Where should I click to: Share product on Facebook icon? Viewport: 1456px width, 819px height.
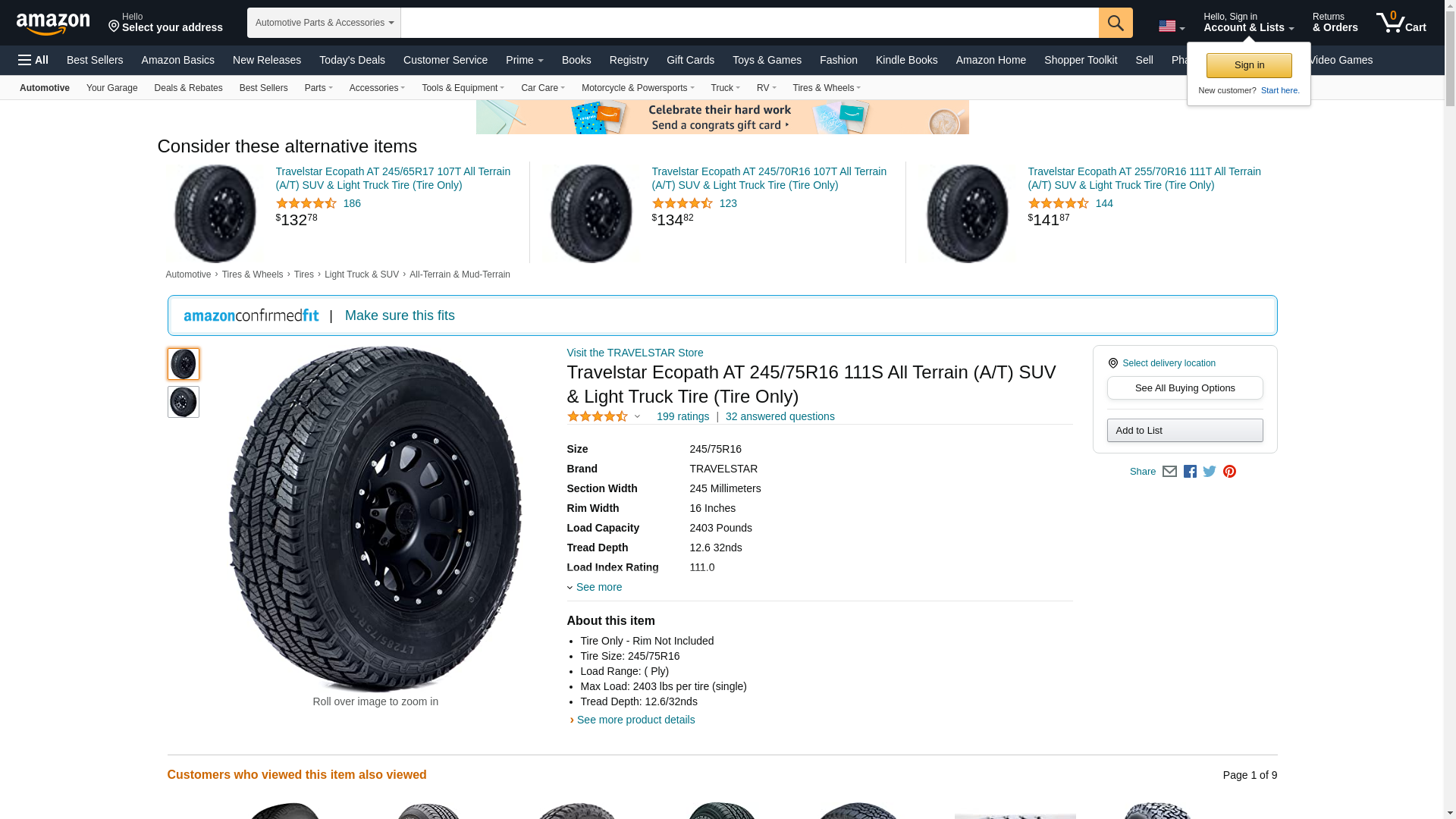pos(1190,472)
